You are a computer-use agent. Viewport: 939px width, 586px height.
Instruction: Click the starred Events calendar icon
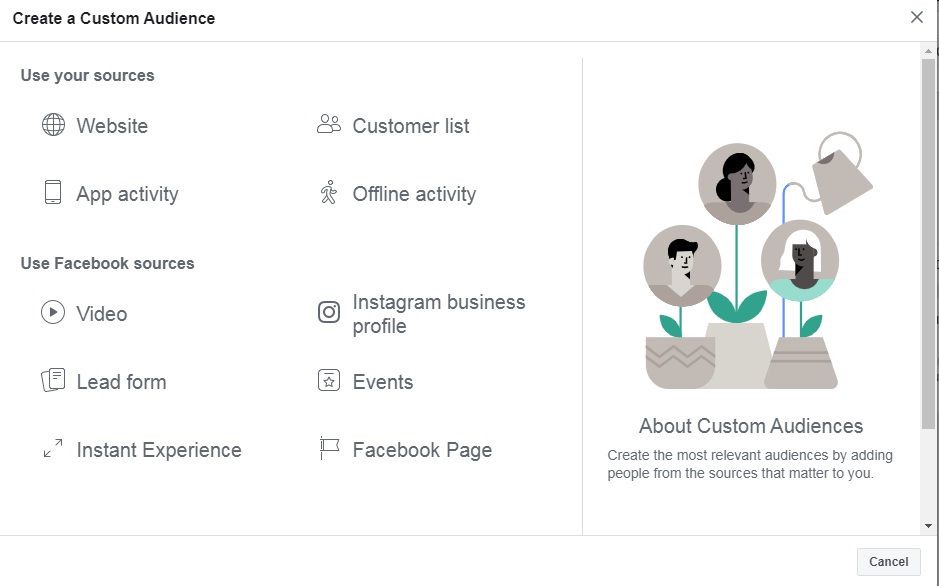coord(329,381)
